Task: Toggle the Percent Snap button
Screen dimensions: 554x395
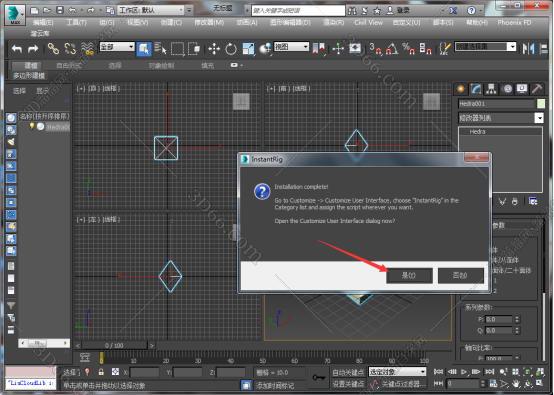Action: pyautogui.click(x=409, y=49)
